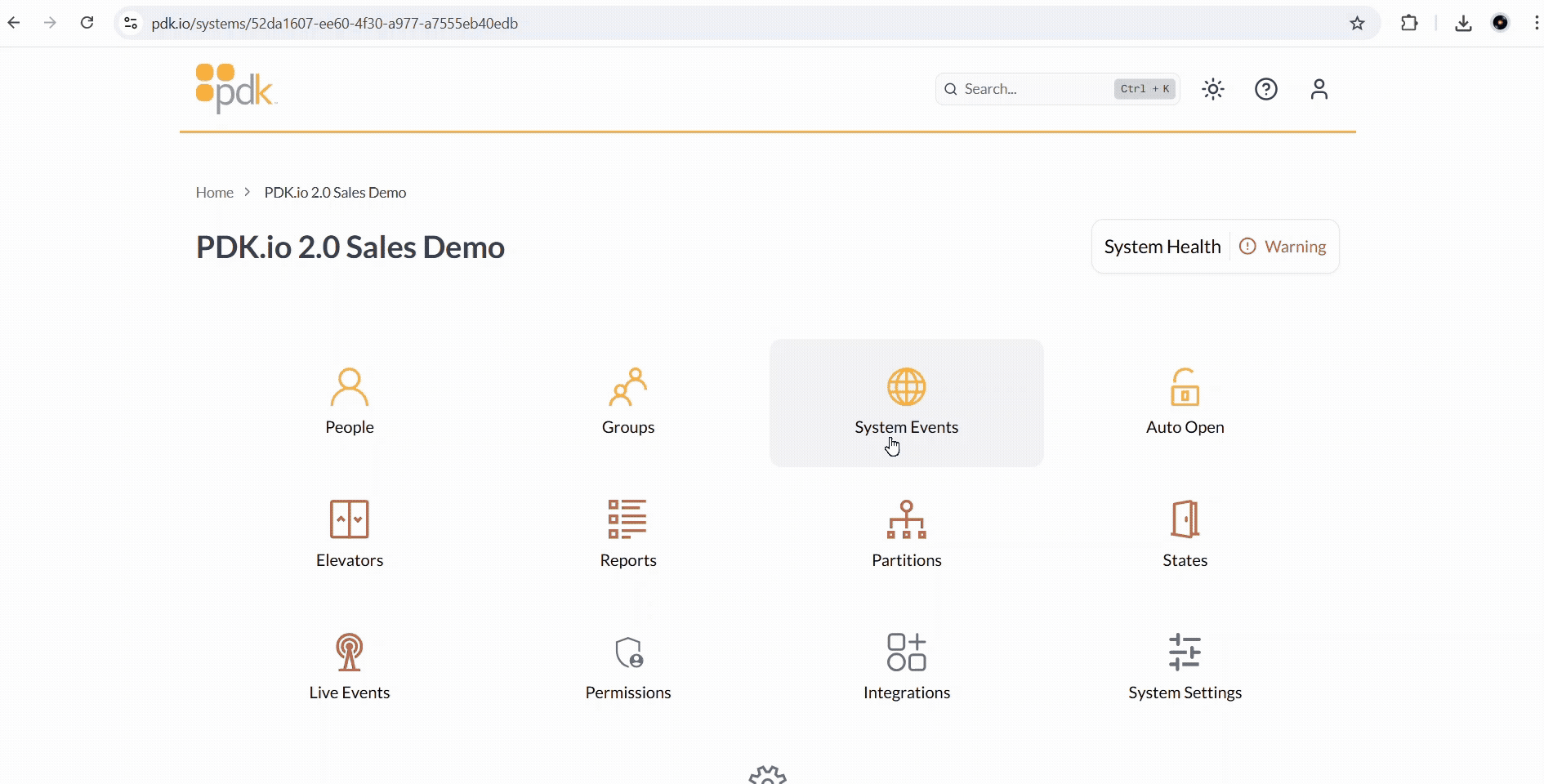The width and height of the screenshot is (1544, 784).
Task: Click the browser back arrow
Action: (14, 23)
